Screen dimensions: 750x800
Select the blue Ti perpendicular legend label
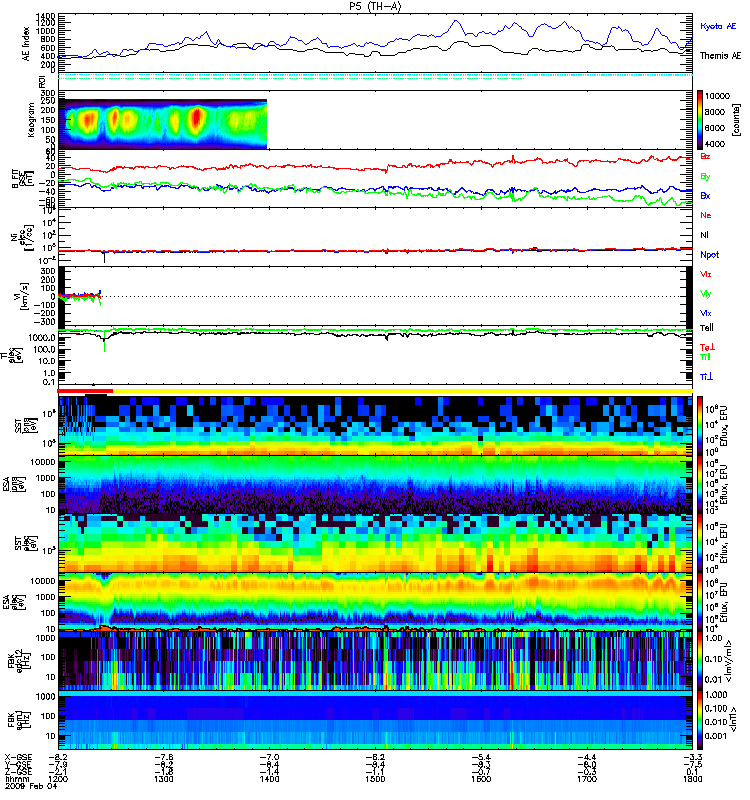(x=706, y=377)
